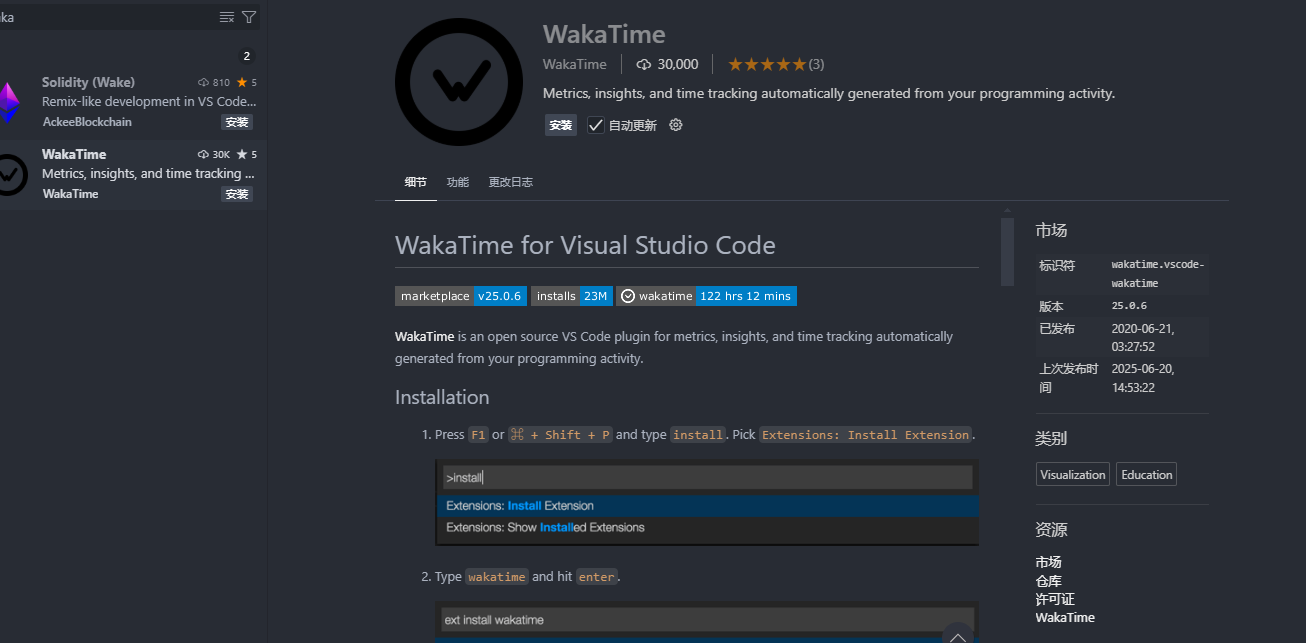Screen dimensions: 1306x643
Task: Click the readme vertical scrollbar thumb
Action: click(1008, 252)
